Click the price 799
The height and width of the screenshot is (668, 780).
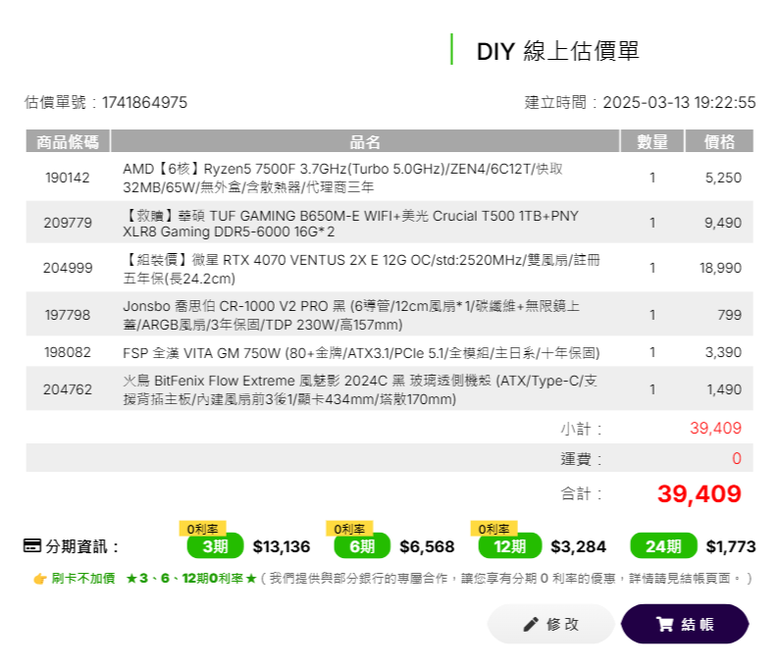click(729, 315)
